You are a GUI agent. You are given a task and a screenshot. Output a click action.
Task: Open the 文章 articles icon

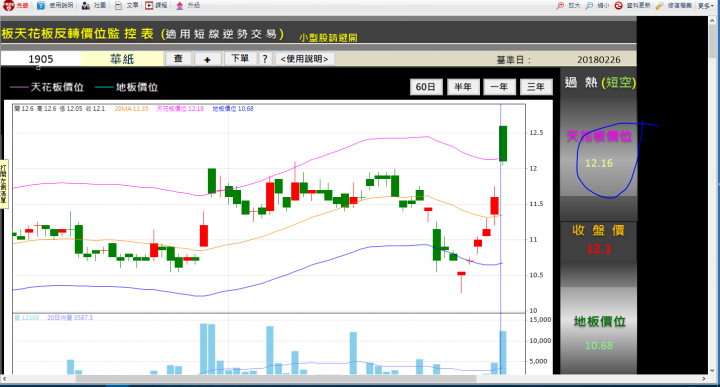point(118,6)
